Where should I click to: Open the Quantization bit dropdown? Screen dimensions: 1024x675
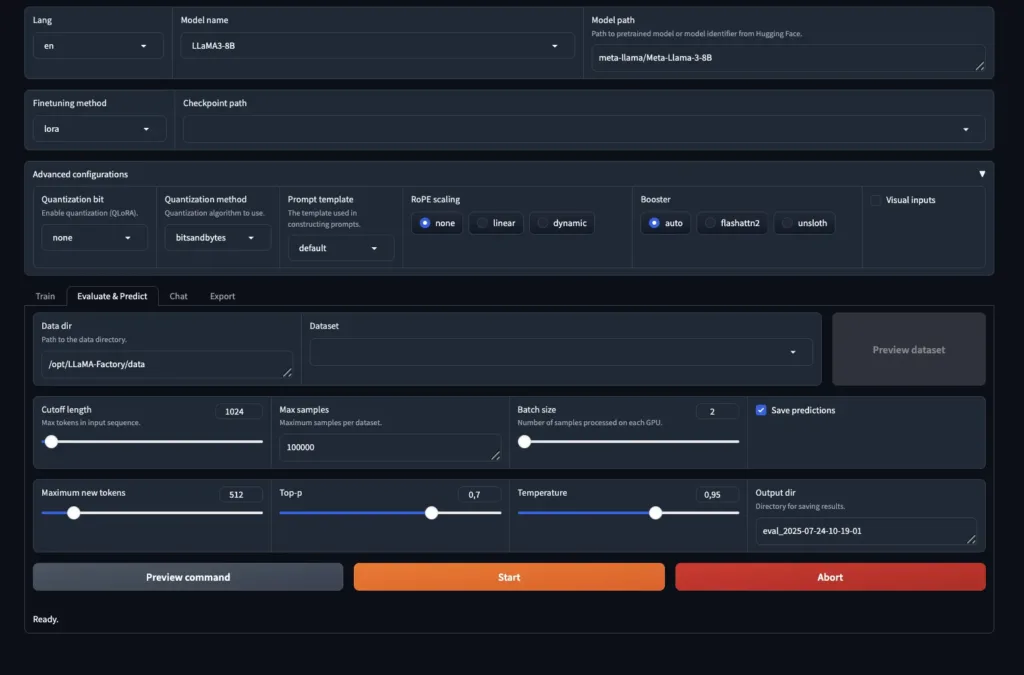93,238
